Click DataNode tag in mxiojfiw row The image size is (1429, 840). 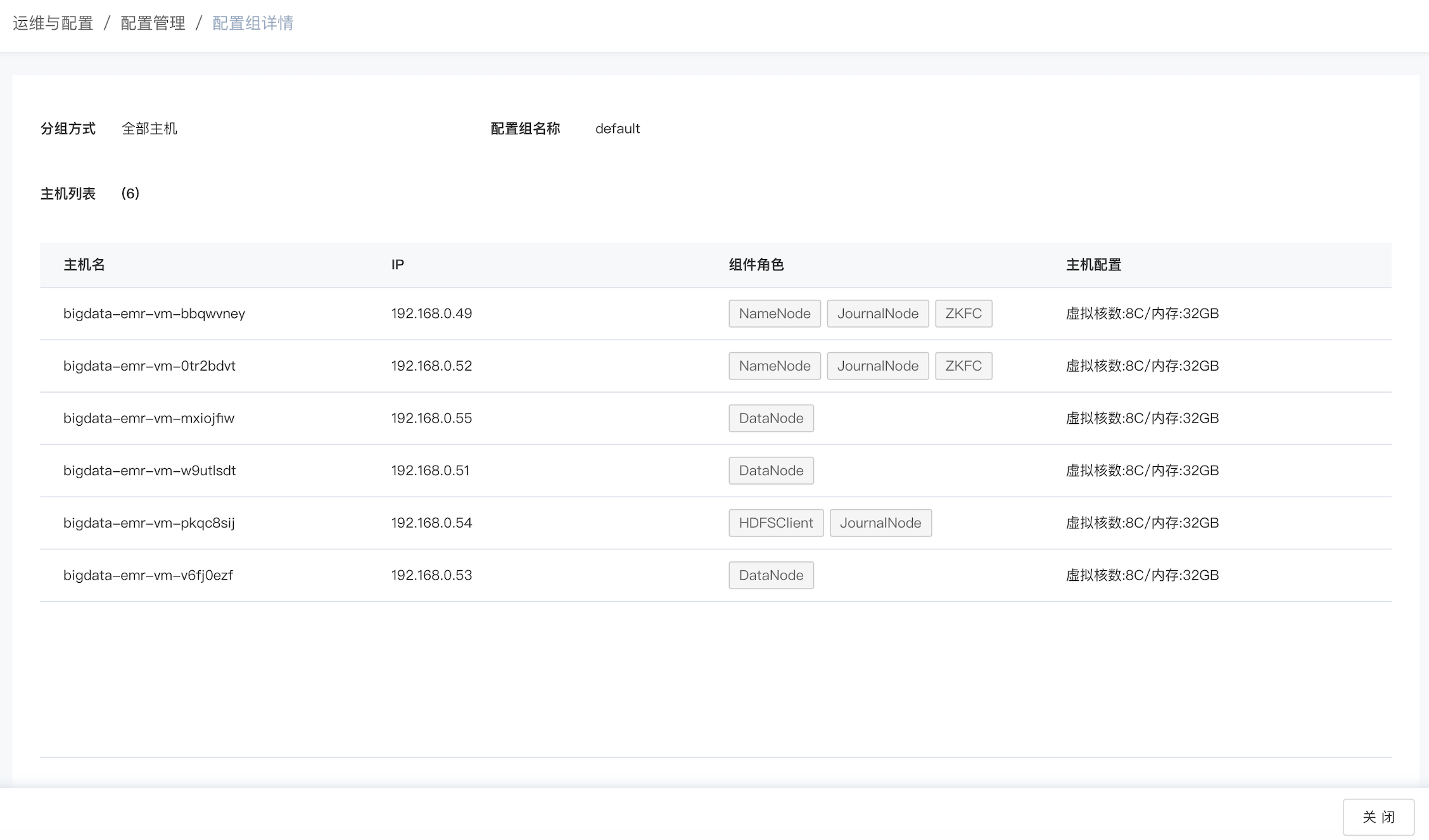tap(771, 418)
